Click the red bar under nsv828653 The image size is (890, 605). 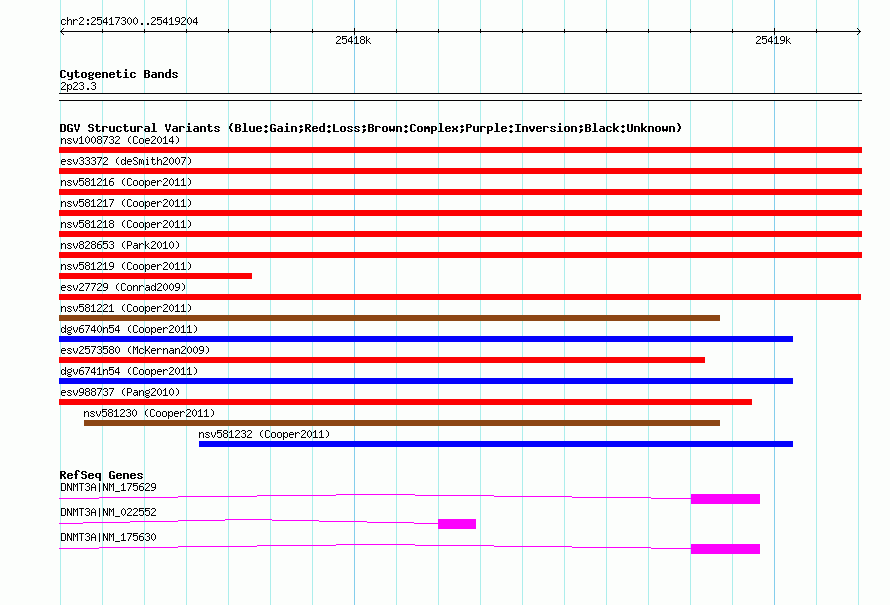460,255
